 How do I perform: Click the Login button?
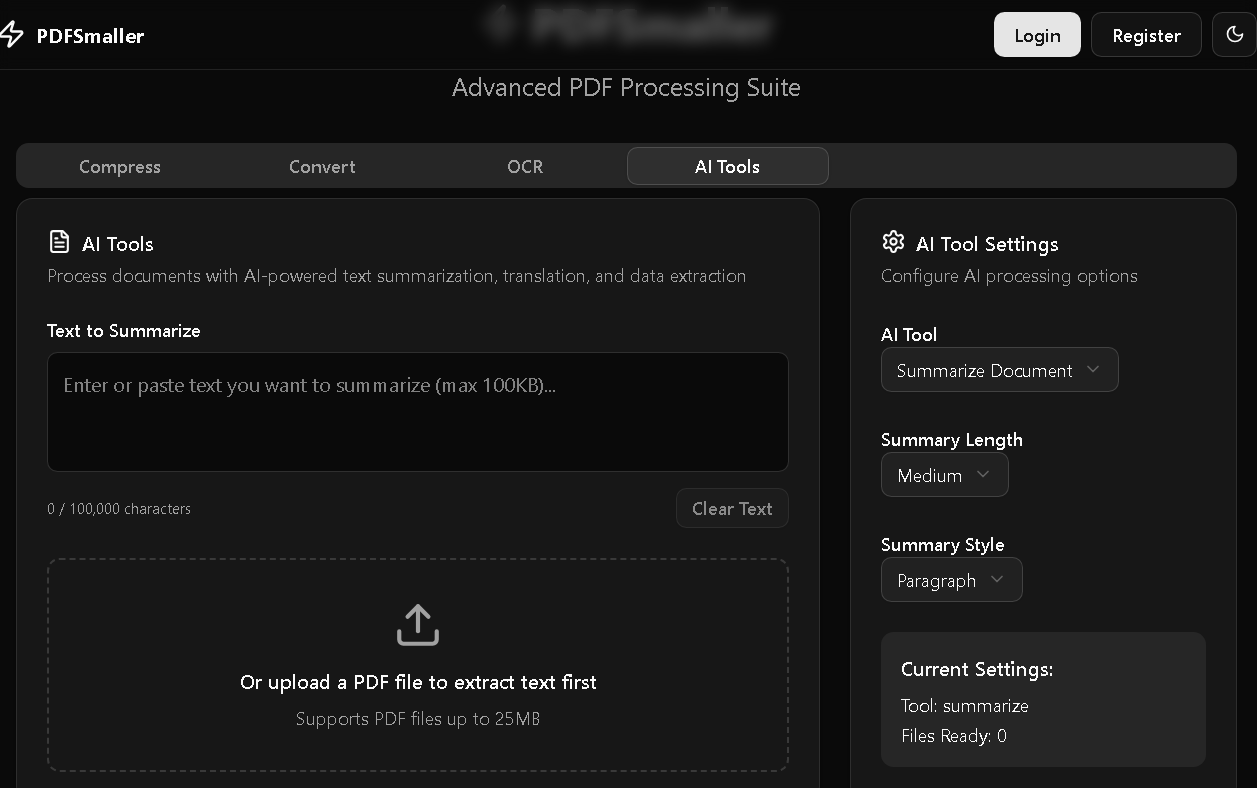click(1037, 34)
